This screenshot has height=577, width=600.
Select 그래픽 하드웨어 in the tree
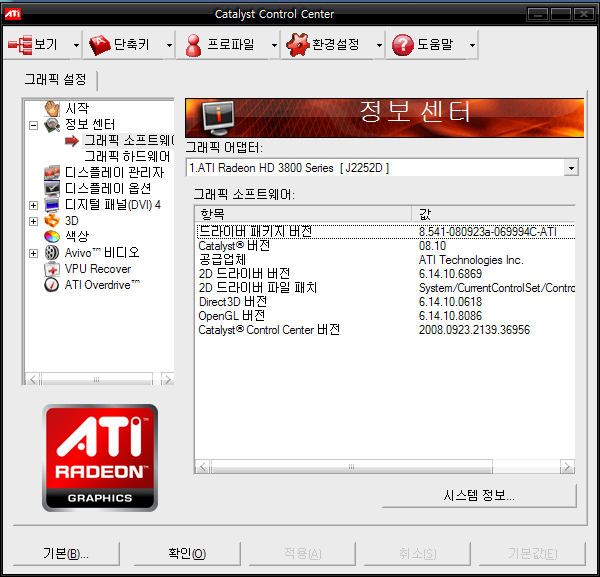[127, 156]
